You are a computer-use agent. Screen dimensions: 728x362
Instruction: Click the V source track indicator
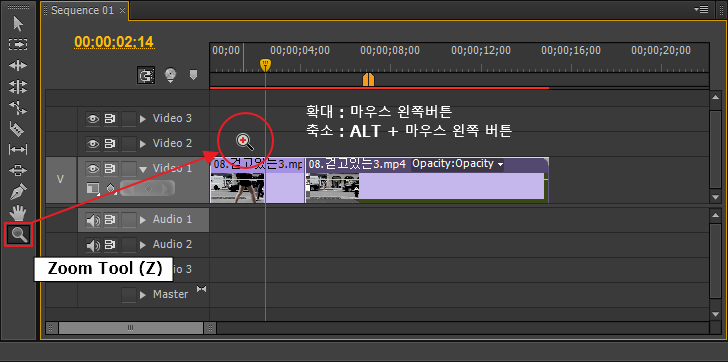[60, 179]
